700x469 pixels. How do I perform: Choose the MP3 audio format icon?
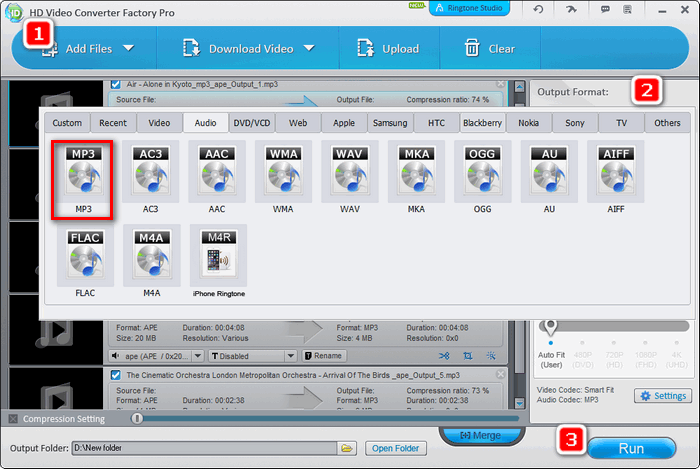83,172
